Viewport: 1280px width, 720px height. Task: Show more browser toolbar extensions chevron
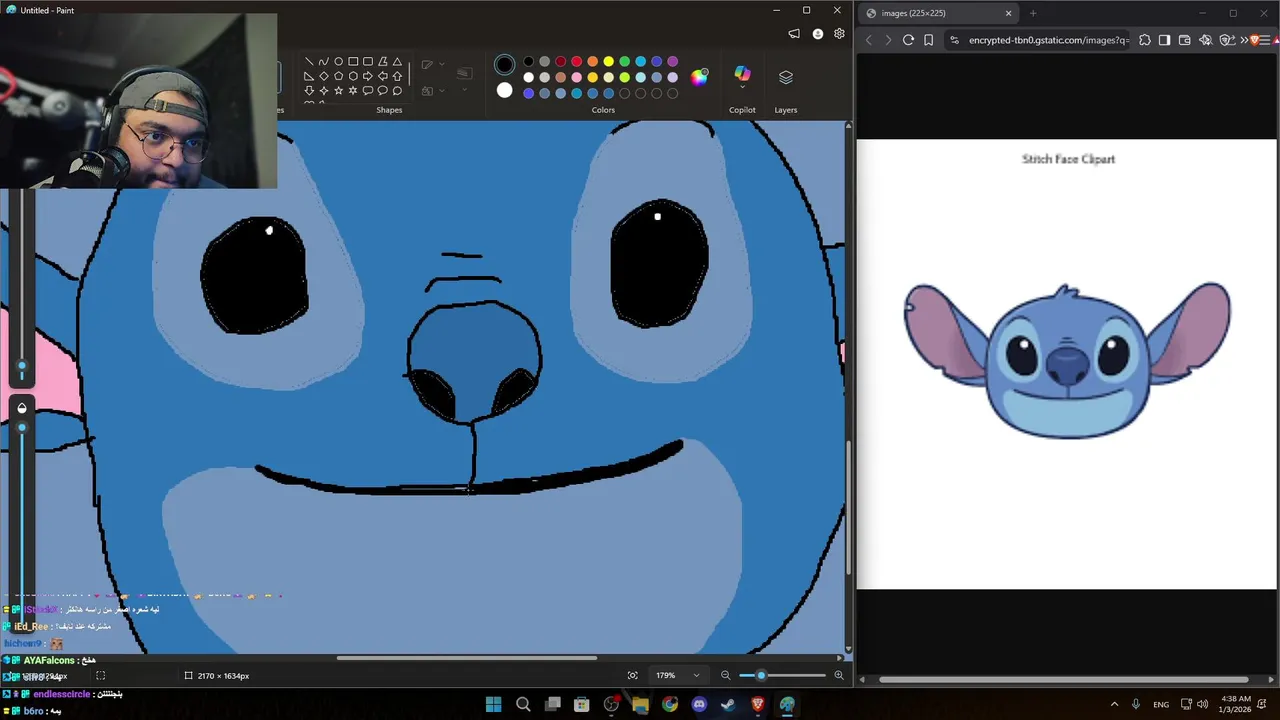click(x=1243, y=40)
